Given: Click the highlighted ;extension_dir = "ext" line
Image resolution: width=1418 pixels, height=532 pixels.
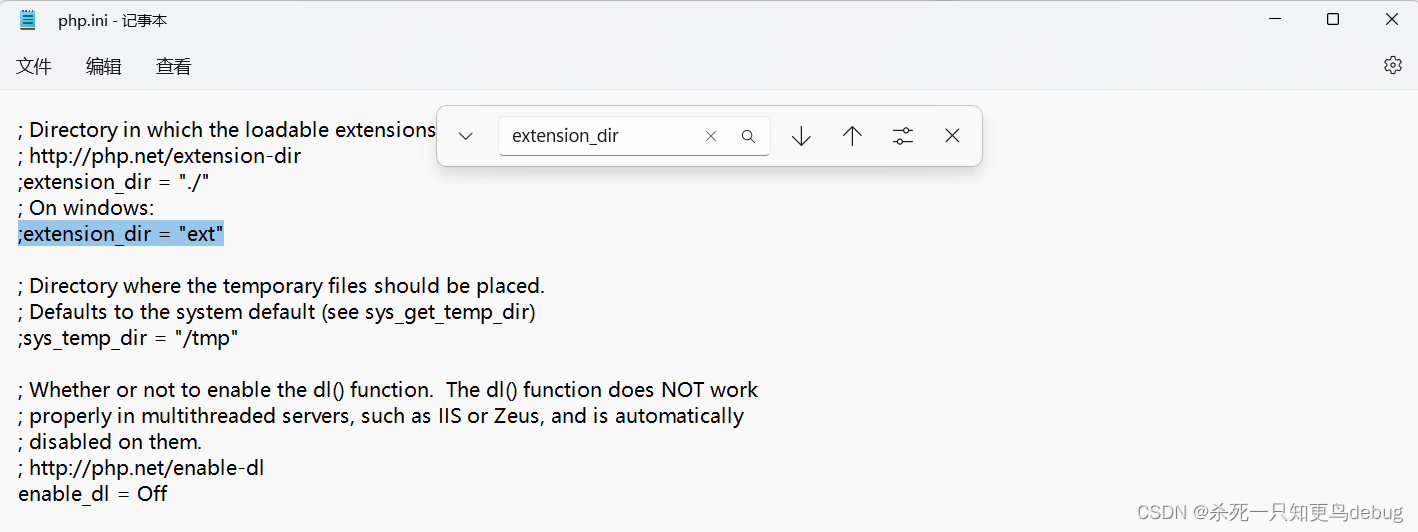Looking at the screenshot, I should point(121,233).
